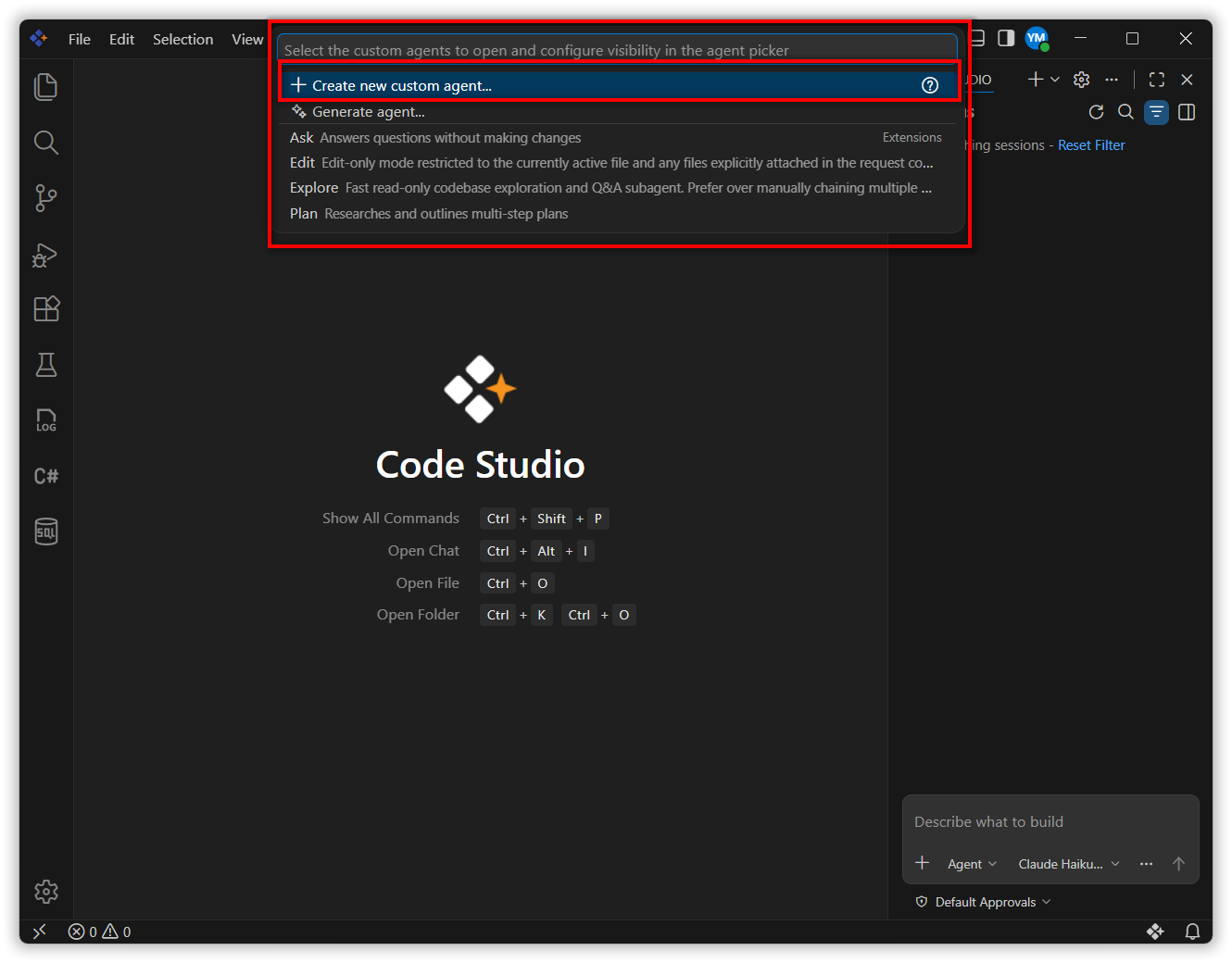
Task: Open the YM account avatar
Action: click(1037, 39)
